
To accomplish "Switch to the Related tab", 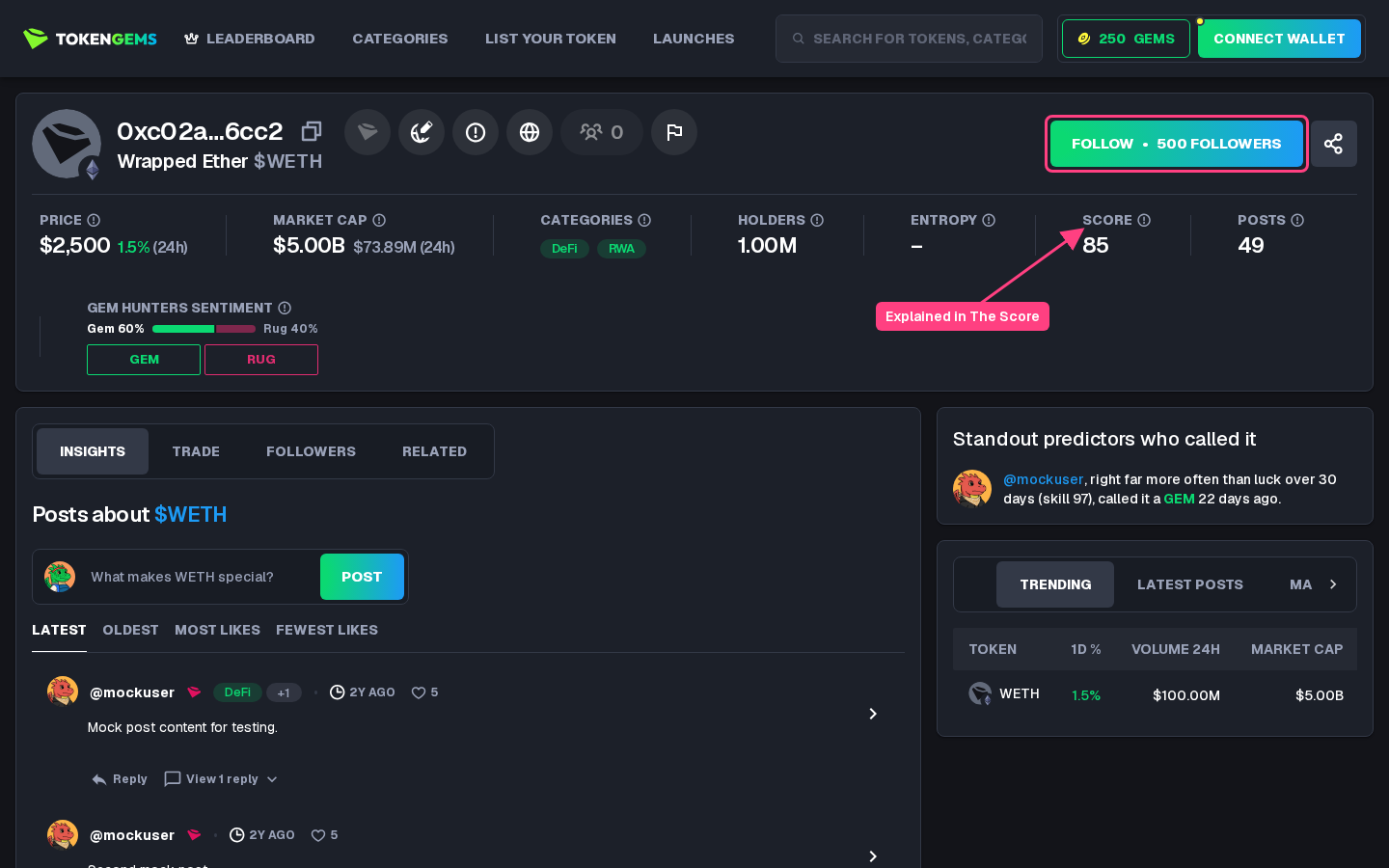I will coord(434,451).
